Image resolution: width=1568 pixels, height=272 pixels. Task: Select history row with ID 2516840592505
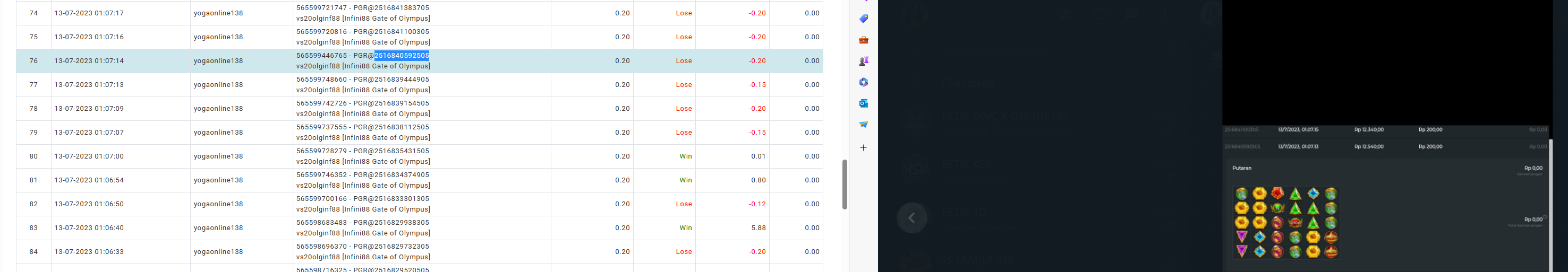pos(1385,146)
